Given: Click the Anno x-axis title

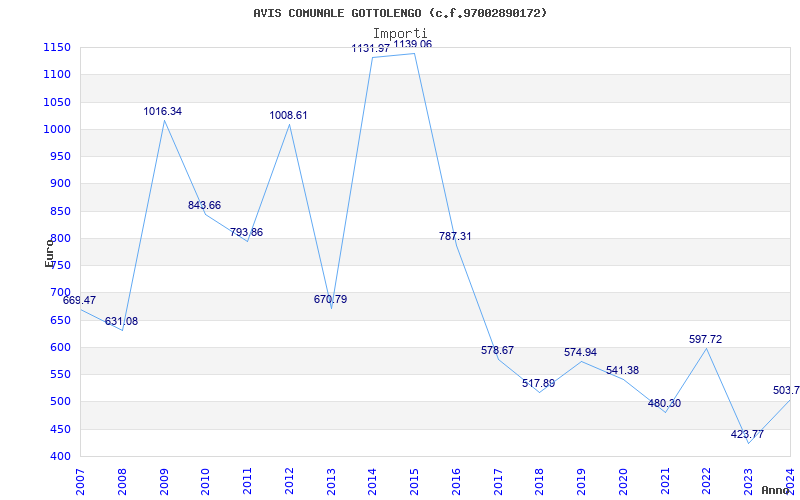Looking at the screenshot, I should point(776,490).
